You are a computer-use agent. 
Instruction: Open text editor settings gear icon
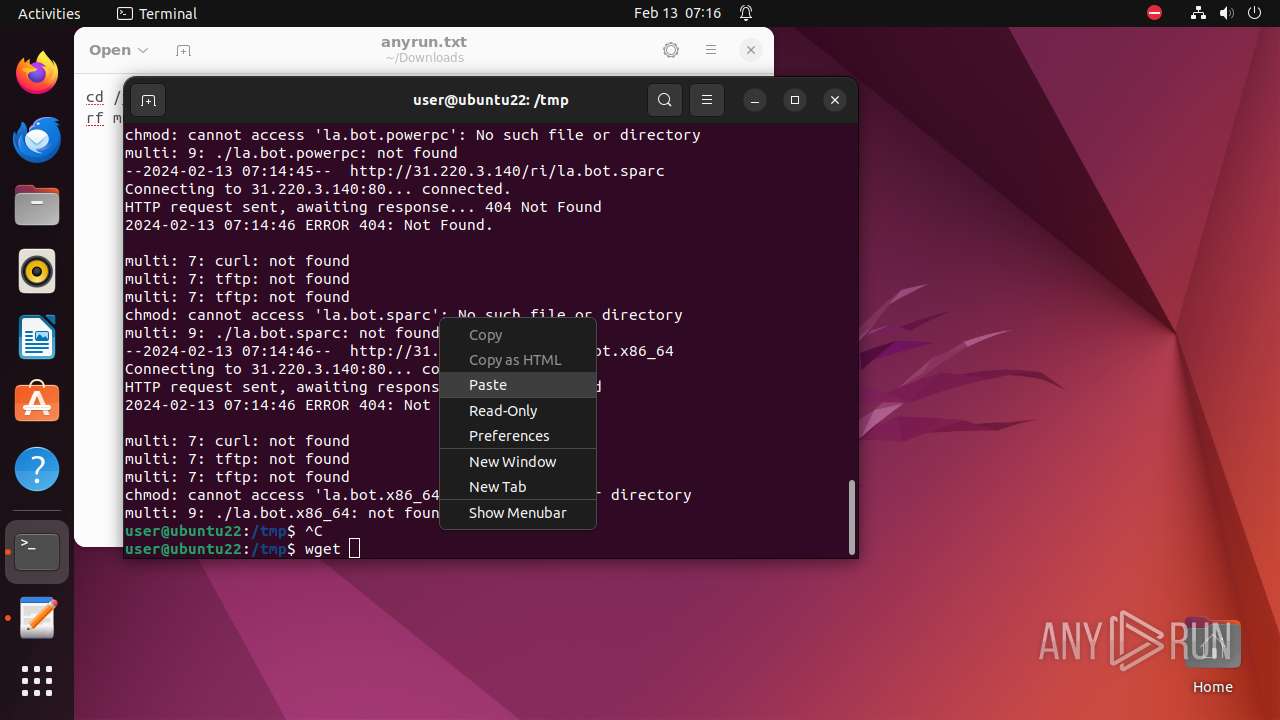671,50
